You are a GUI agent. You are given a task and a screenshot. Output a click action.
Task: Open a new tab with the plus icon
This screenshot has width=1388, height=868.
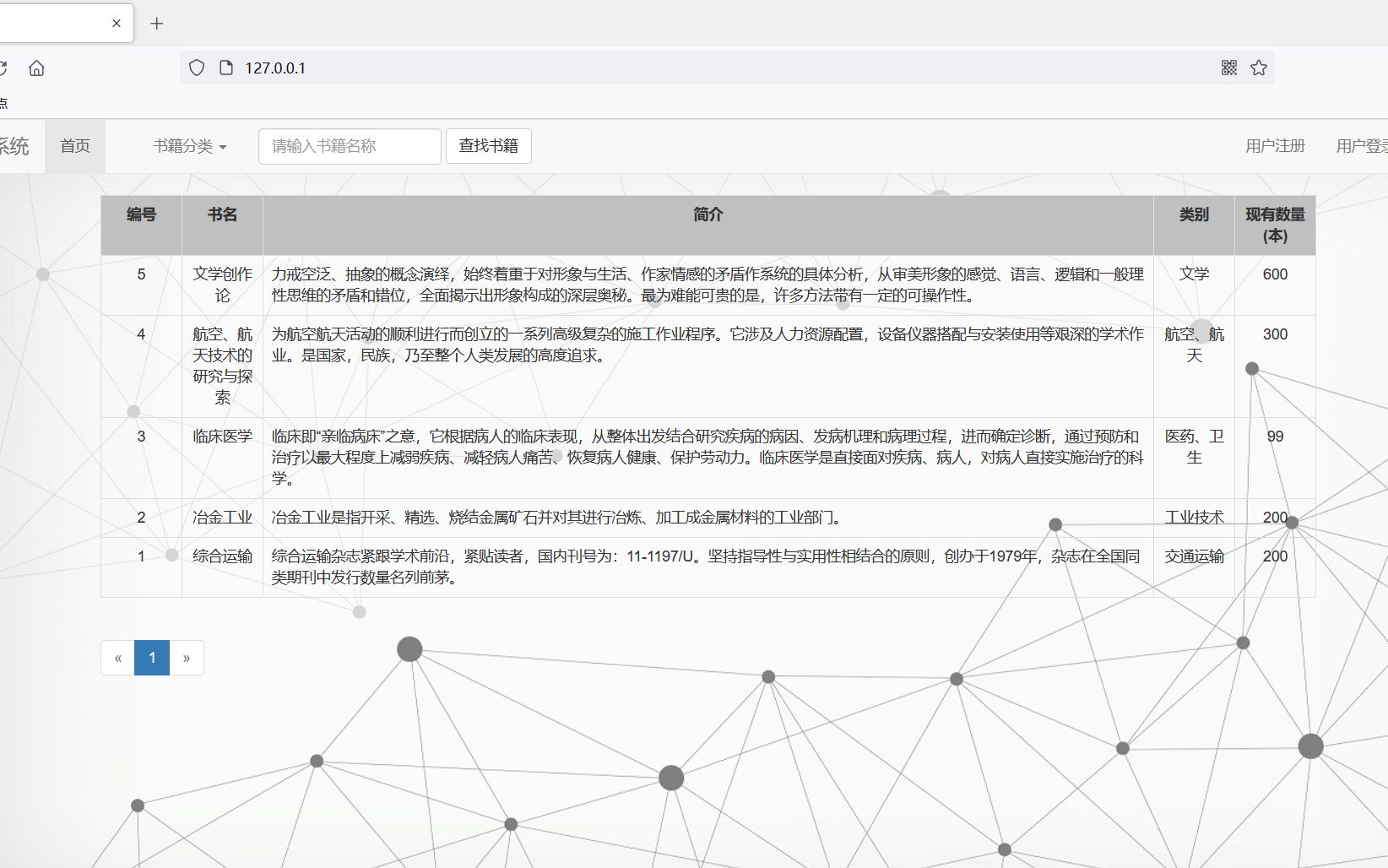click(x=156, y=24)
